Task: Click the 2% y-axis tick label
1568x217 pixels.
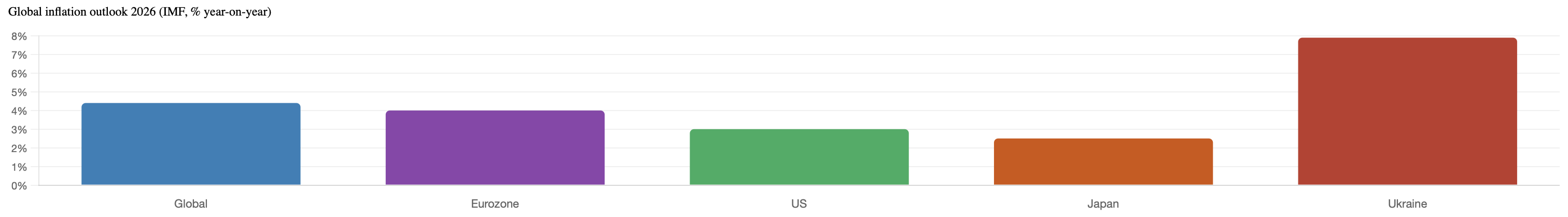Action: point(19,148)
